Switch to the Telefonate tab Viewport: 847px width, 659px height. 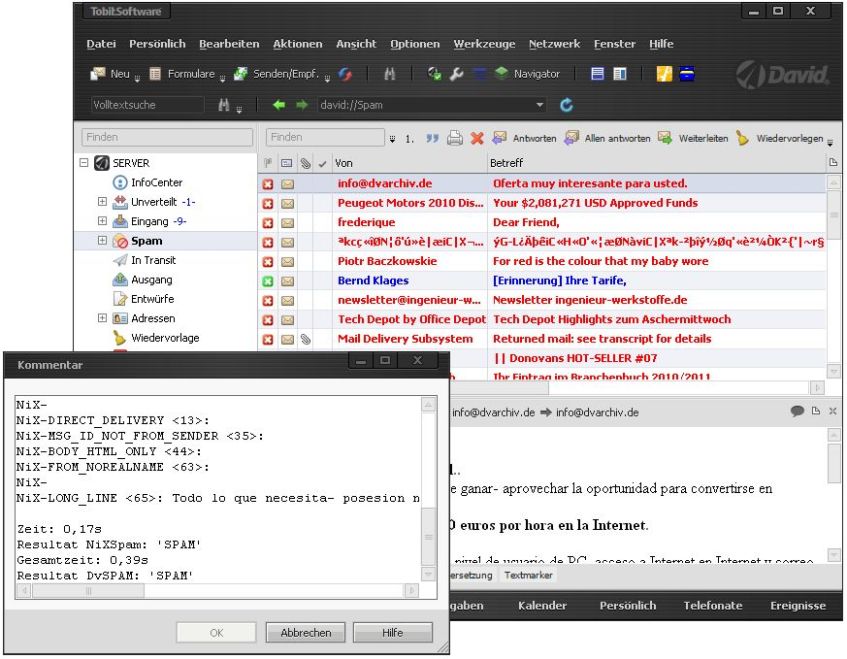[x=713, y=606]
